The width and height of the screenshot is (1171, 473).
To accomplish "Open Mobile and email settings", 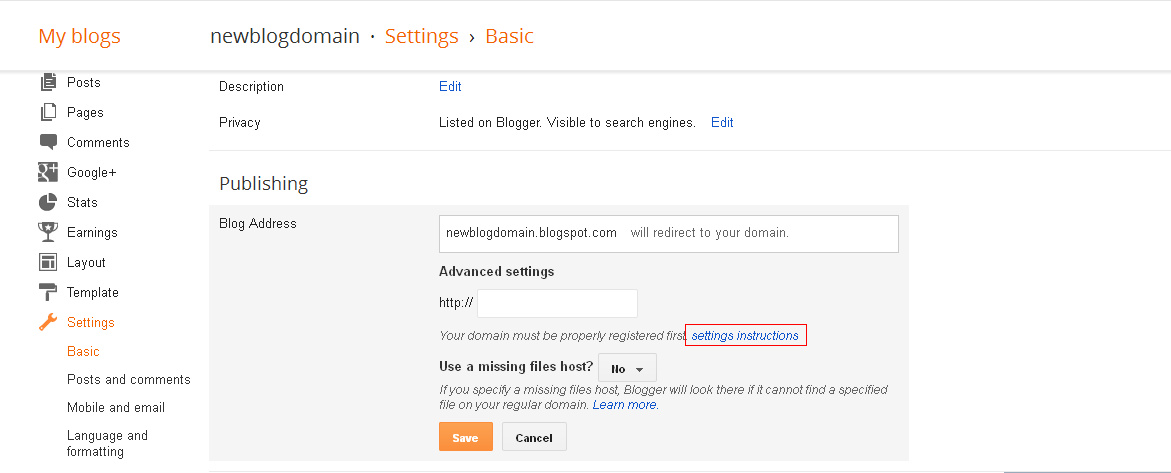I will click(x=116, y=407).
